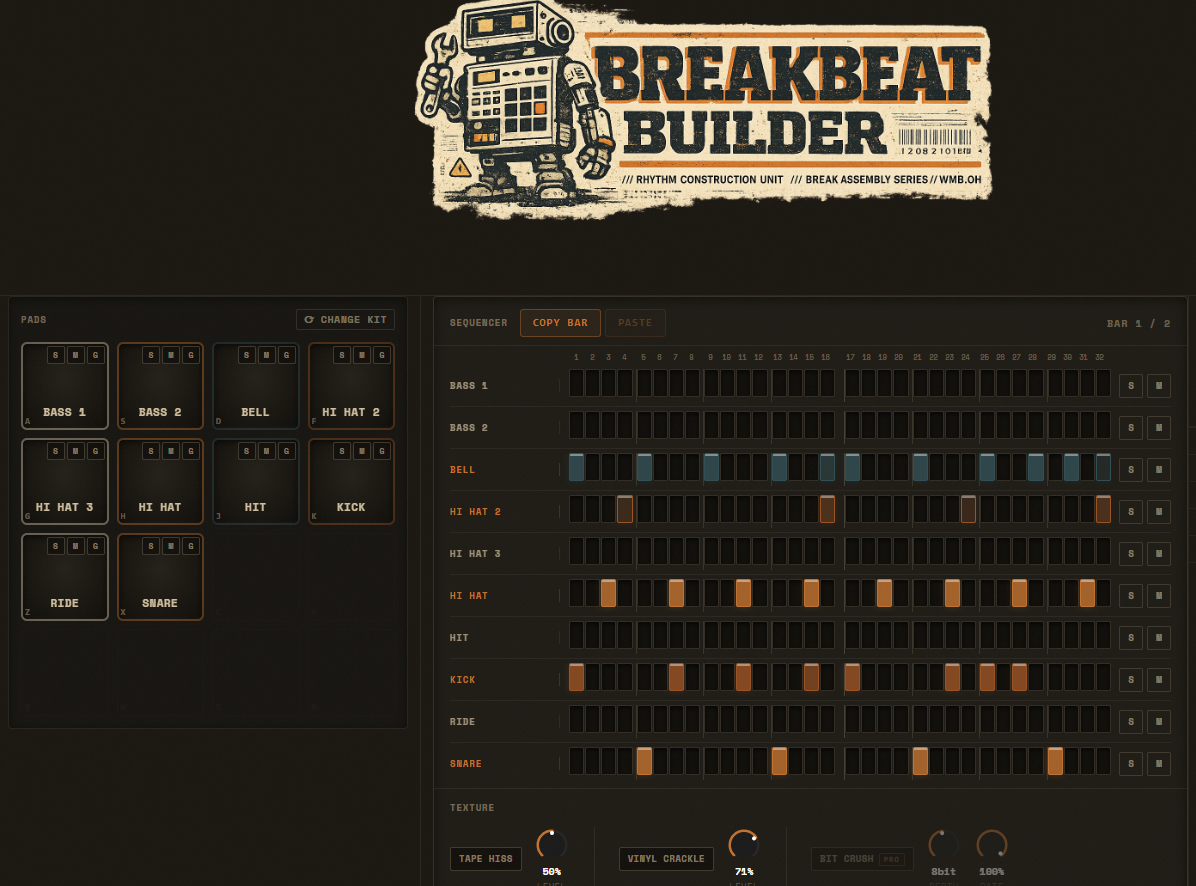Turn on Ride row step 32
This screenshot has height=886, width=1196.
pyautogui.click(x=1103, y=719)
